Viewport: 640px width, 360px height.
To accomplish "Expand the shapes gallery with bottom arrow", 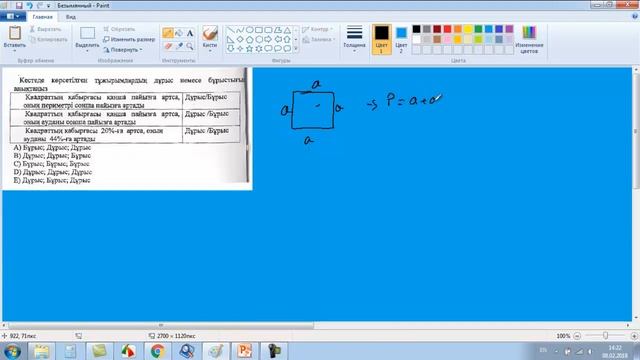I will tap(296, 49).
